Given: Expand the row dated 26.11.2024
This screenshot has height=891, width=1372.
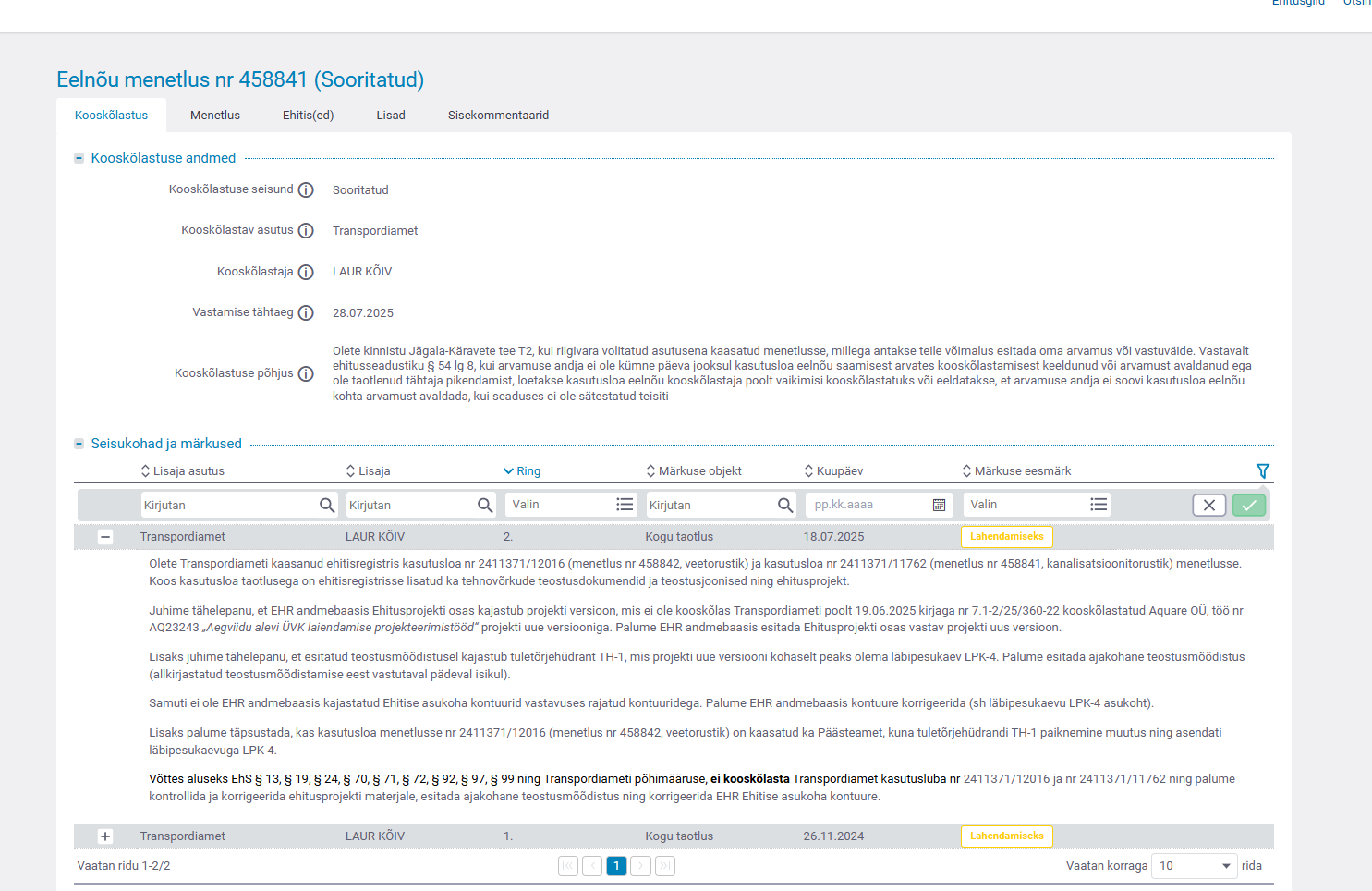Looking at the screenshot, I should pyautogui.click(x=105, y=836).
